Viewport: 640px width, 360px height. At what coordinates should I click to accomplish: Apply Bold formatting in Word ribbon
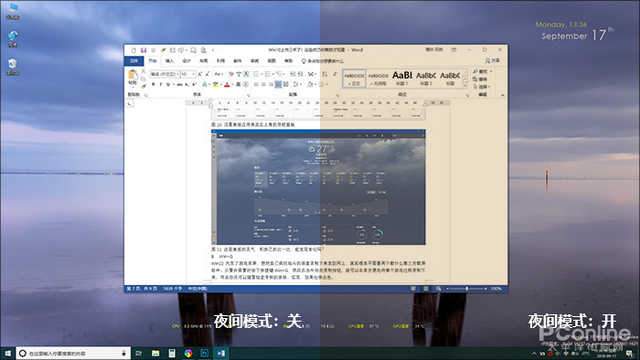click(x=153, y=84)
